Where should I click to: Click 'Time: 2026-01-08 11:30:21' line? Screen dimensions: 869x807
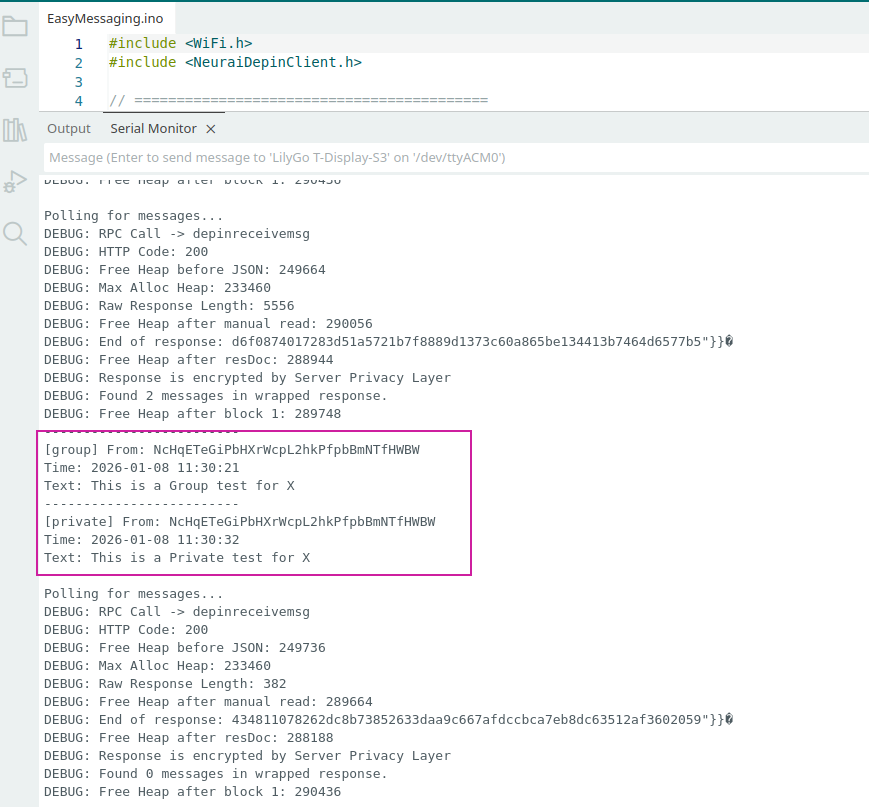[142, 468]
